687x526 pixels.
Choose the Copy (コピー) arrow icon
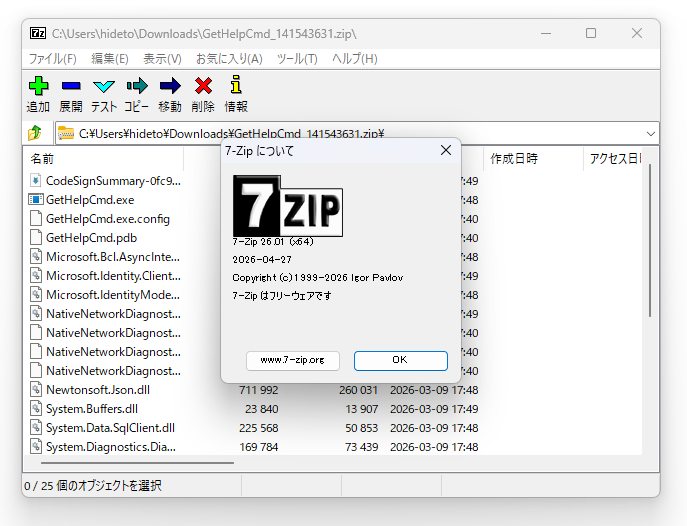point(137,86)
